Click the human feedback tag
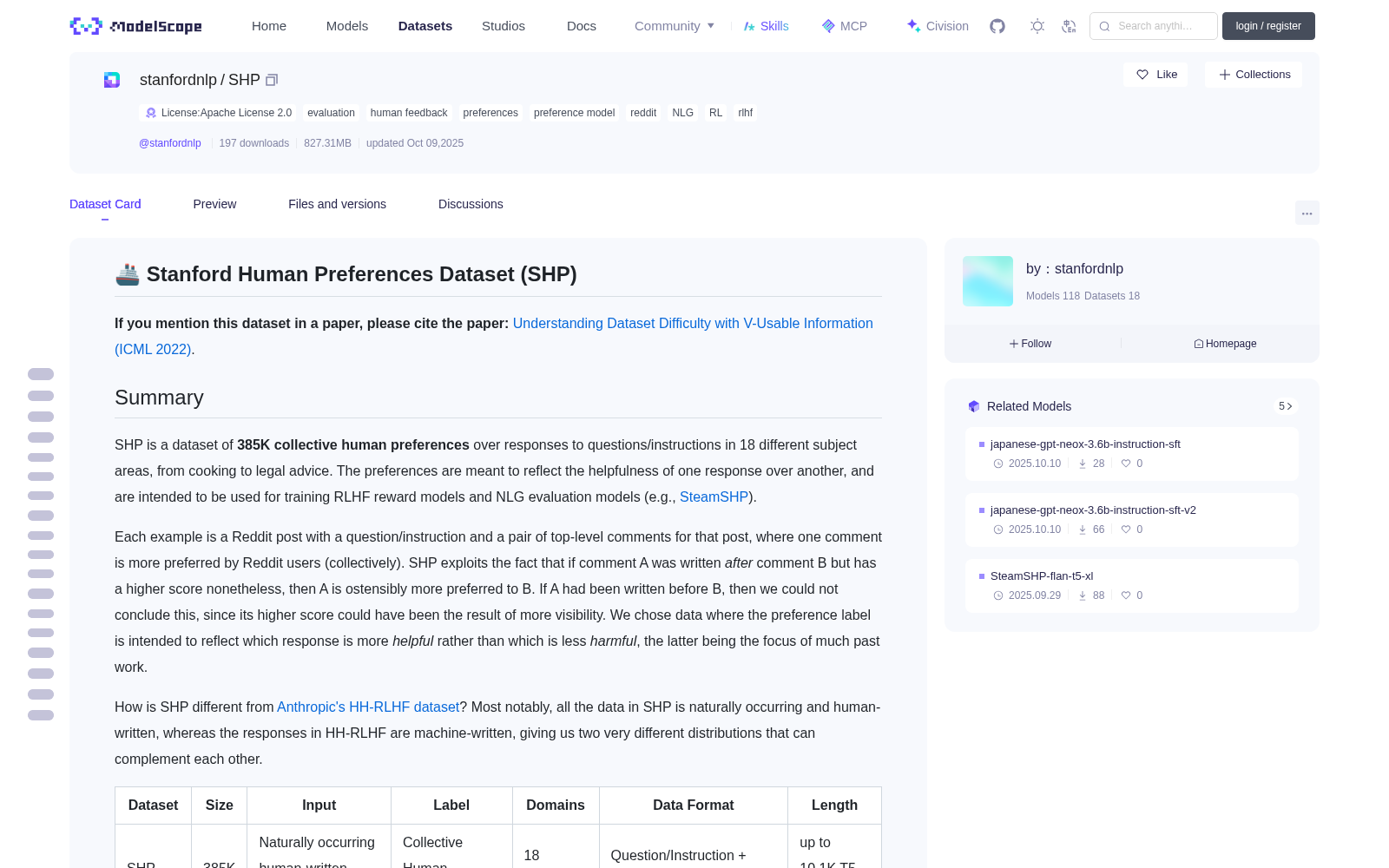 point(409,113)
